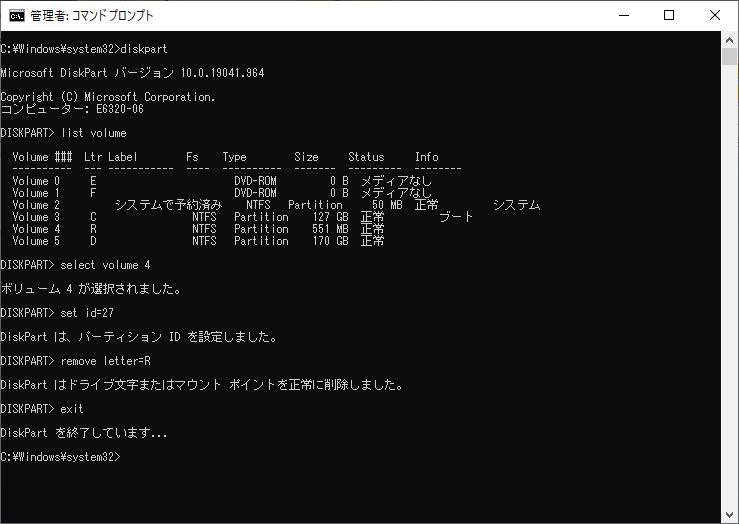
Task: Click the vertical scrollbar thumb
Action: [x=730, y=57]
